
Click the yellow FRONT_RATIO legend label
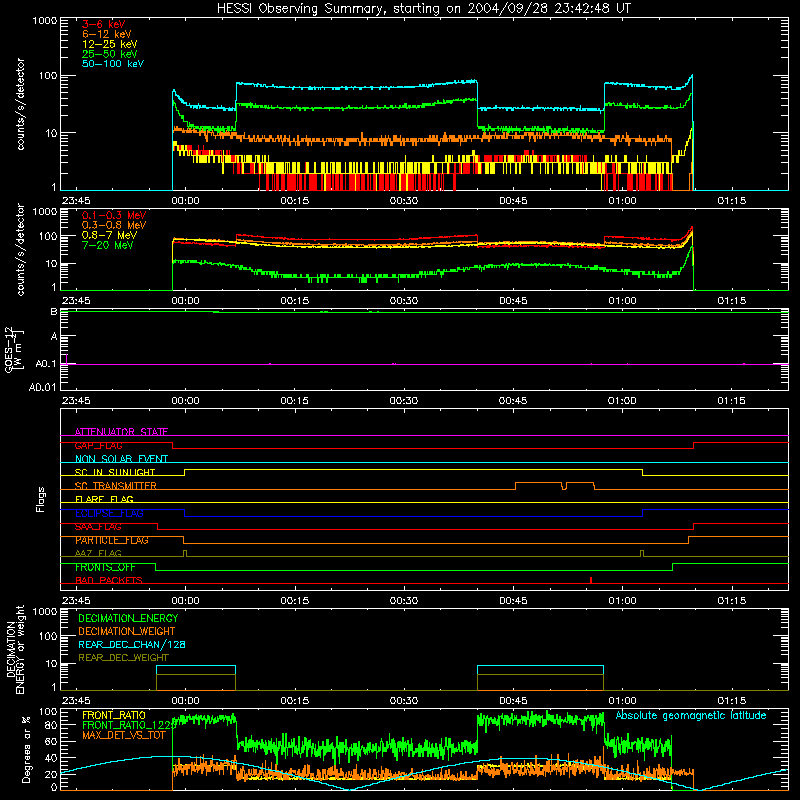114,715
